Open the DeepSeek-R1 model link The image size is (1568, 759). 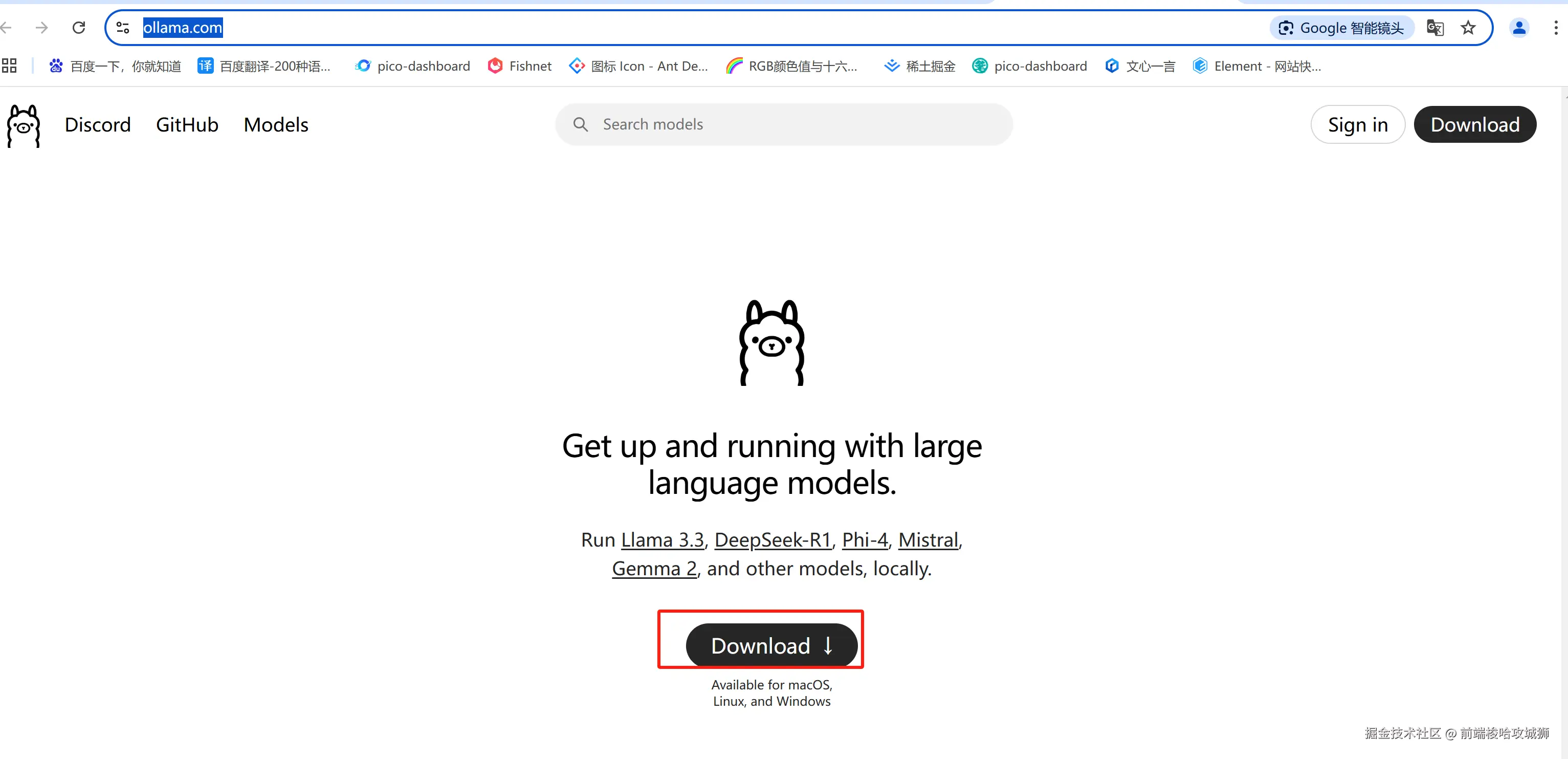772,540
